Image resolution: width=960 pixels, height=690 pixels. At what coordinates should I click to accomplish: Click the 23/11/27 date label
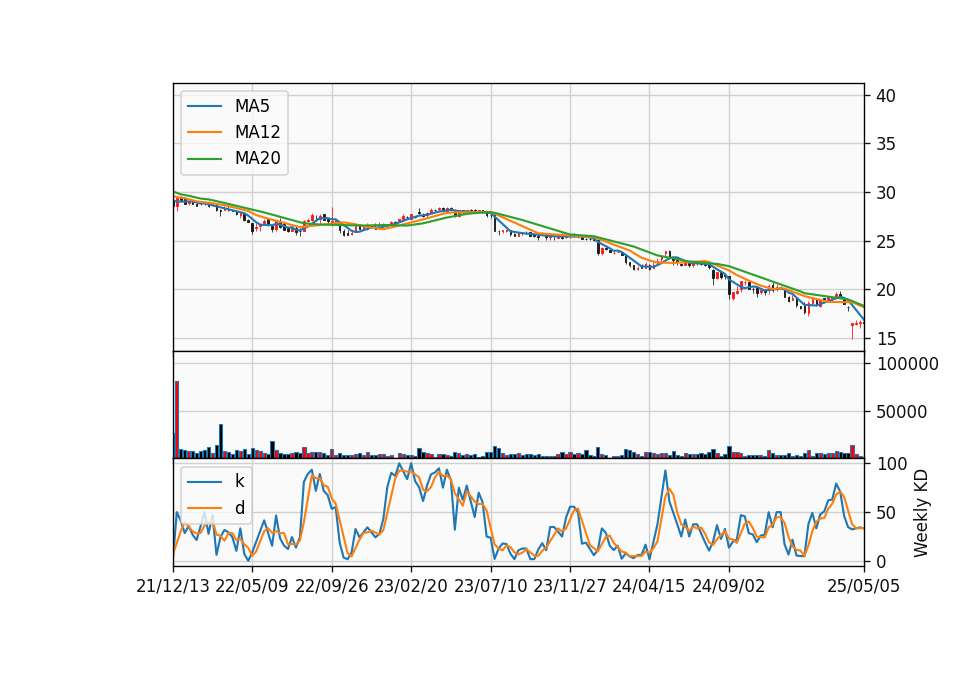(x=570, y=586)
